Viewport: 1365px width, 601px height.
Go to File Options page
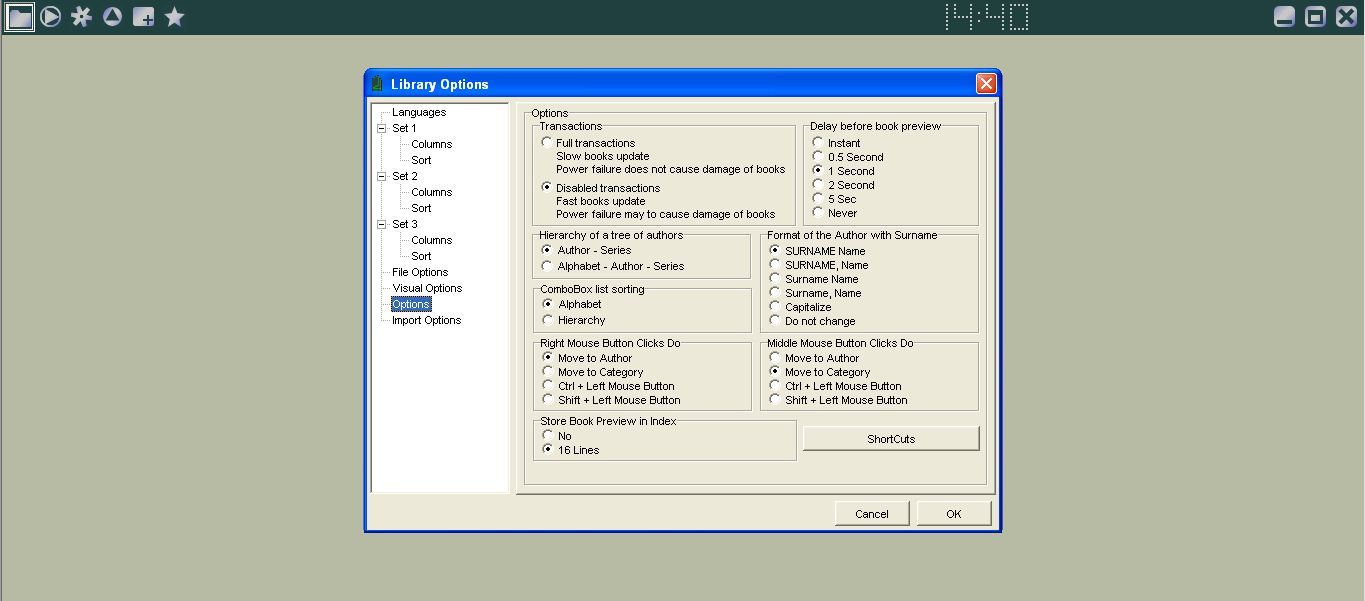click(x=420, y=272)
